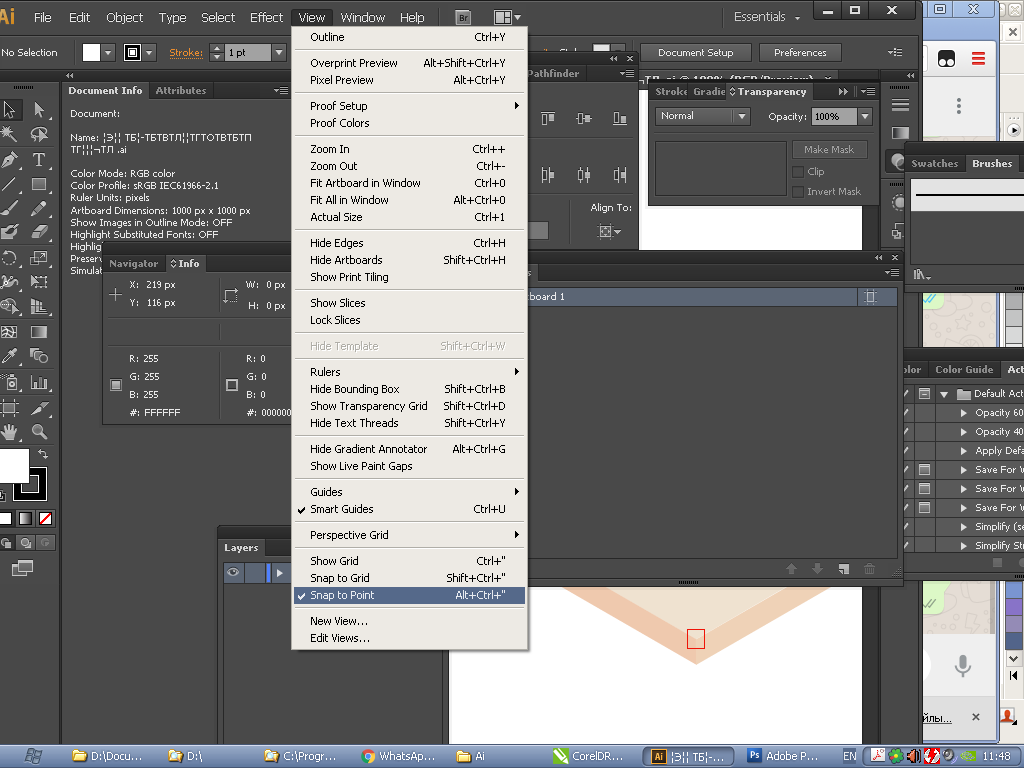Screen dimensions: 1024x768
Task: Select the Pen tool in toolbox
Action: point(10,160)
